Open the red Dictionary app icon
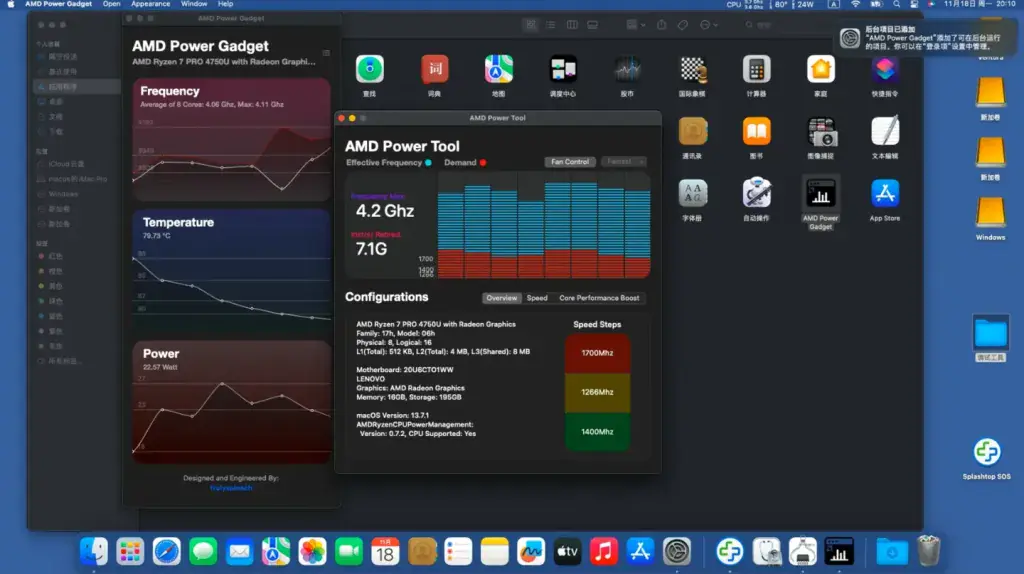1024x574 pixels. pos(434,69)
